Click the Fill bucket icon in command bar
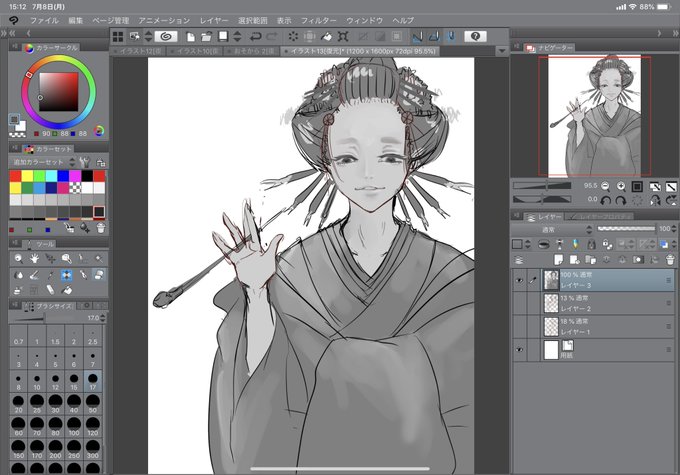680x475 pixels. pyautogui.click(x=327, y=36)
